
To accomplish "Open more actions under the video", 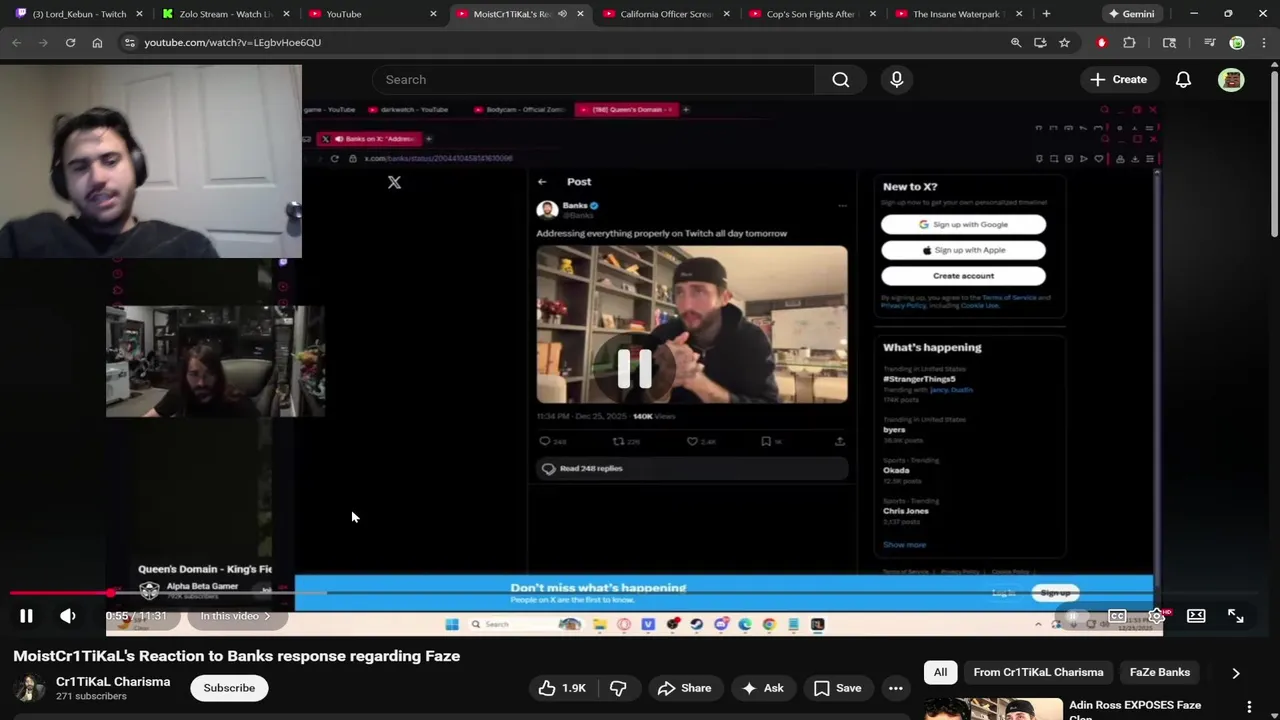I will point(896,688).
